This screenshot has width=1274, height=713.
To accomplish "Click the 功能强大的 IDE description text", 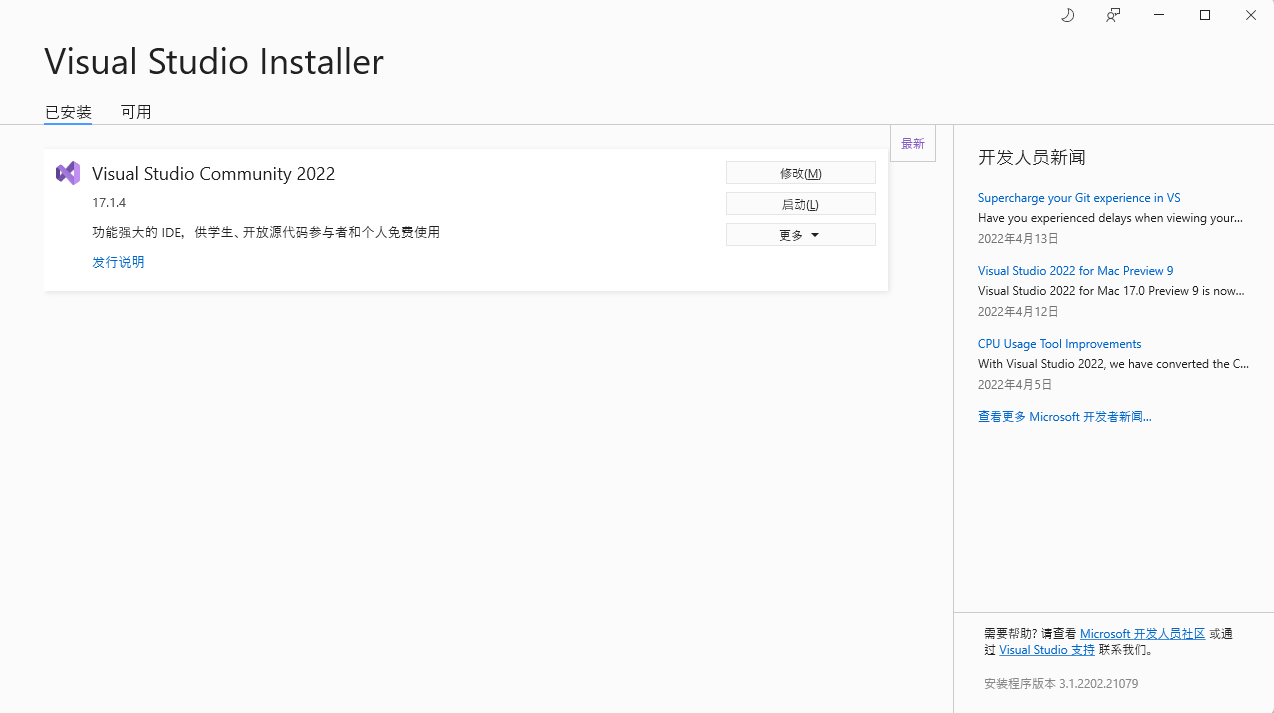I will (x=266, y=233).
